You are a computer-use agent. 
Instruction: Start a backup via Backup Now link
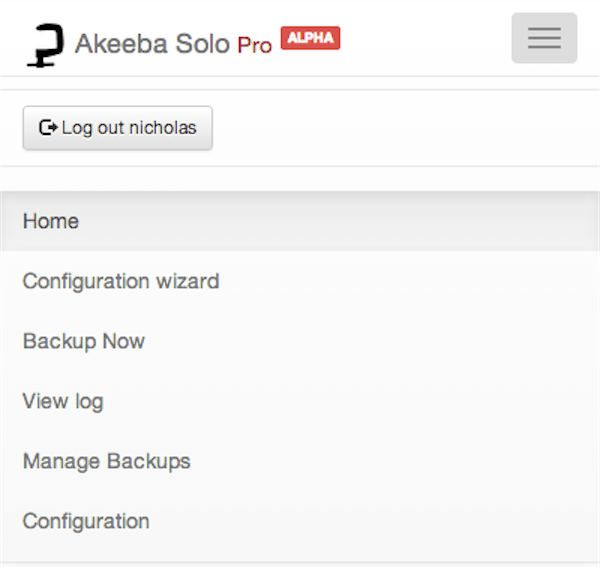click(x=84, y=341)
